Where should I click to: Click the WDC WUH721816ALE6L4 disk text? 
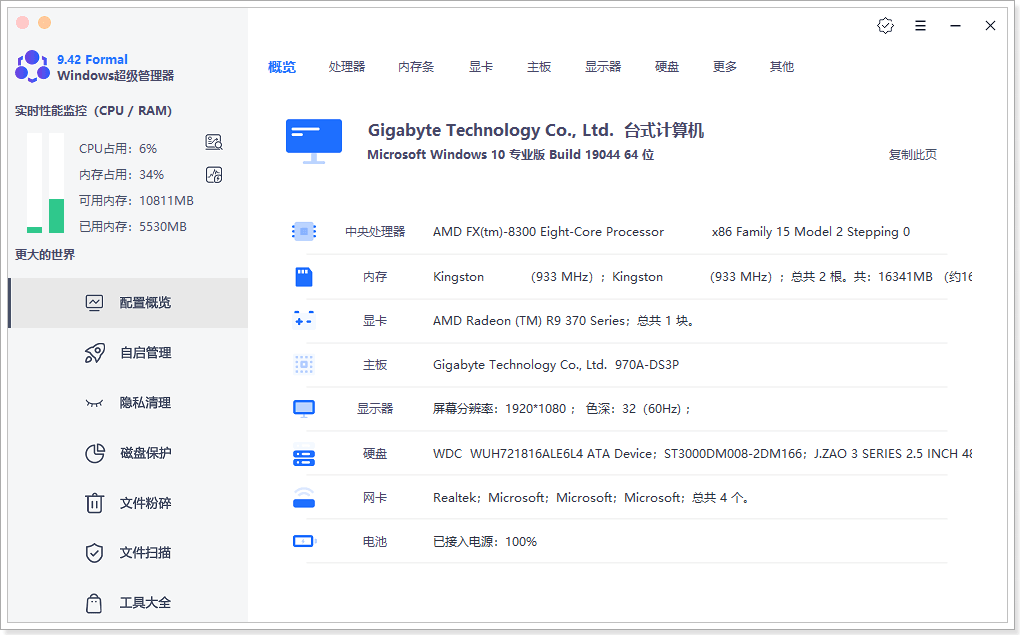543,453
